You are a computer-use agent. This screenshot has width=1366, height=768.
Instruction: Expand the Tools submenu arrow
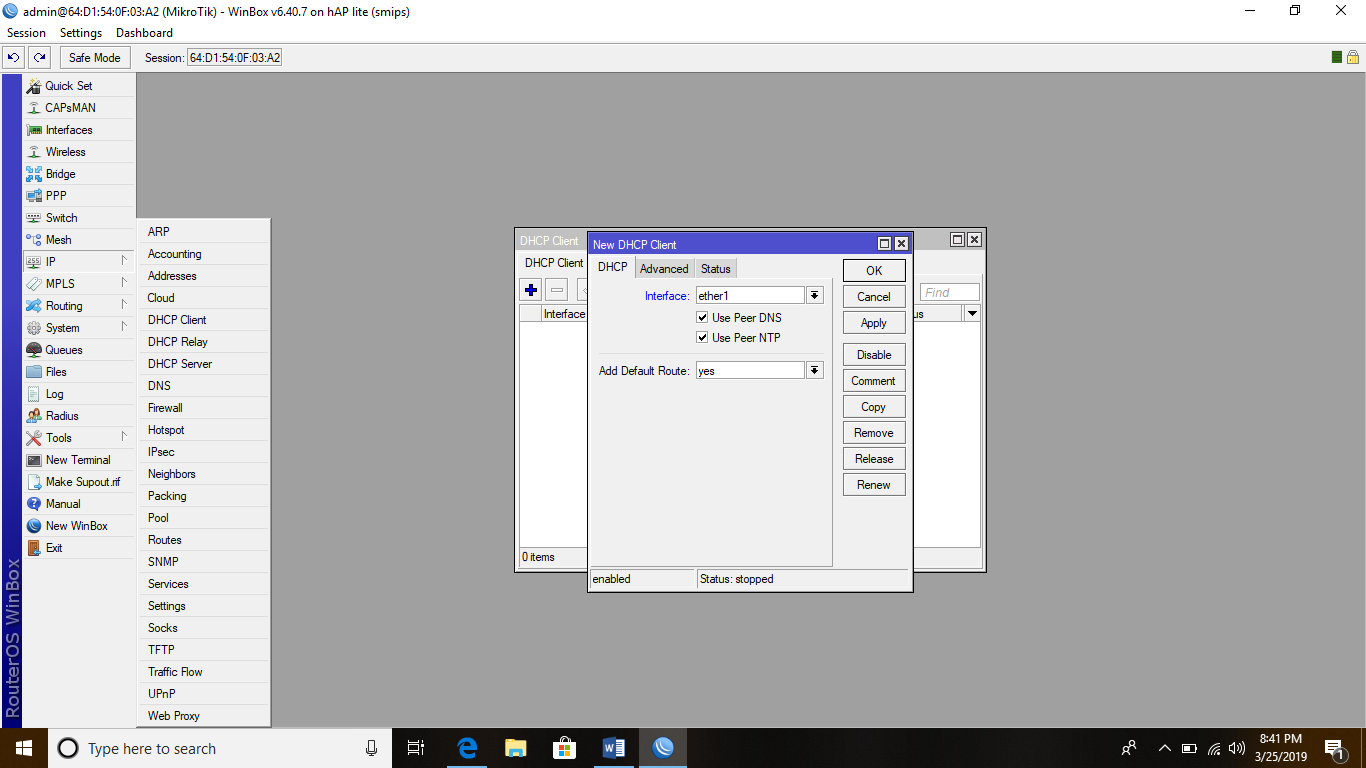(125, 438)
